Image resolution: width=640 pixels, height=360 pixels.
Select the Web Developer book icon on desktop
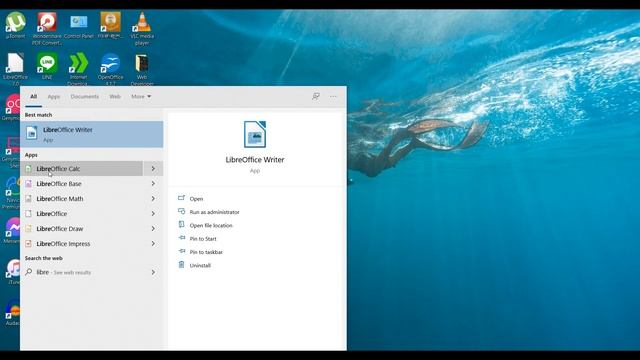(x=142, y=69)
